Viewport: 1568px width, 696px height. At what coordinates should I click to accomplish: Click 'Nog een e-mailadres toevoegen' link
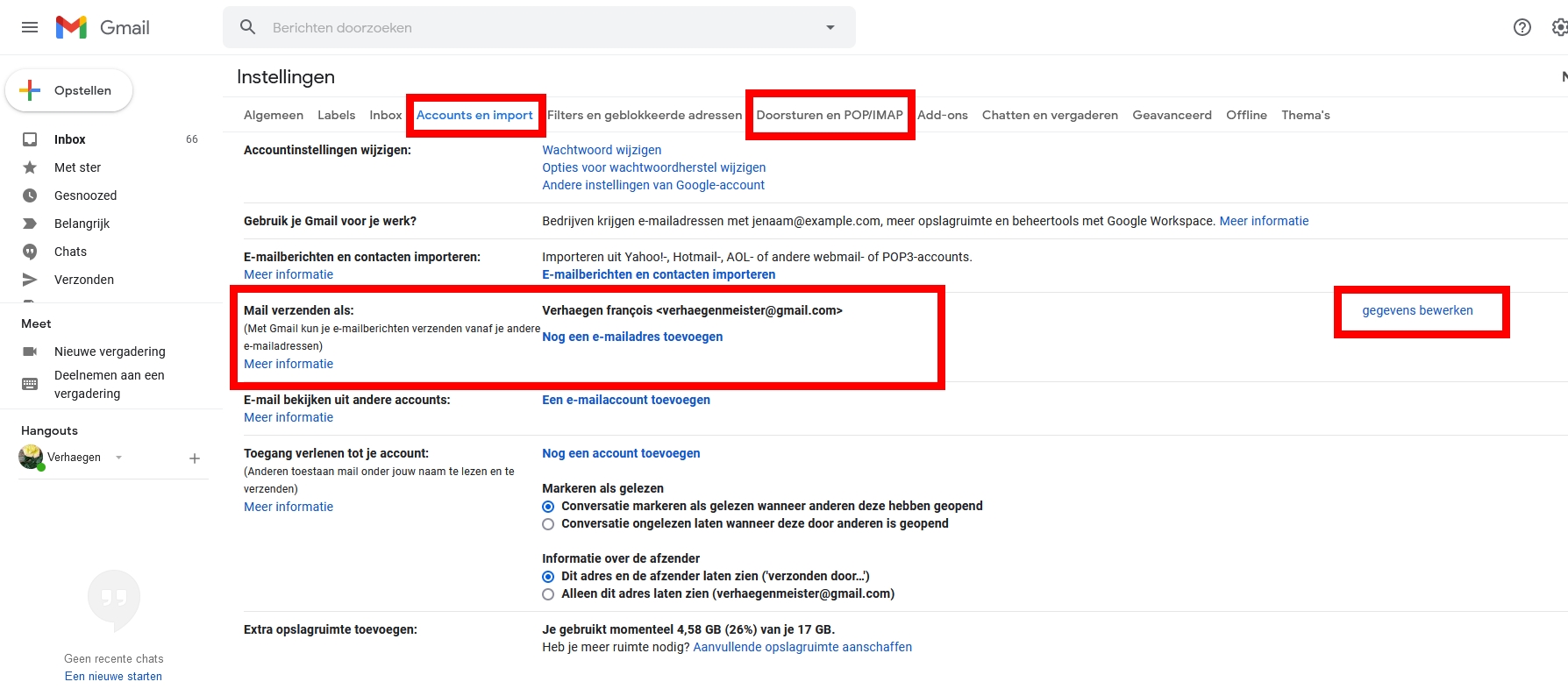(632, 337)
